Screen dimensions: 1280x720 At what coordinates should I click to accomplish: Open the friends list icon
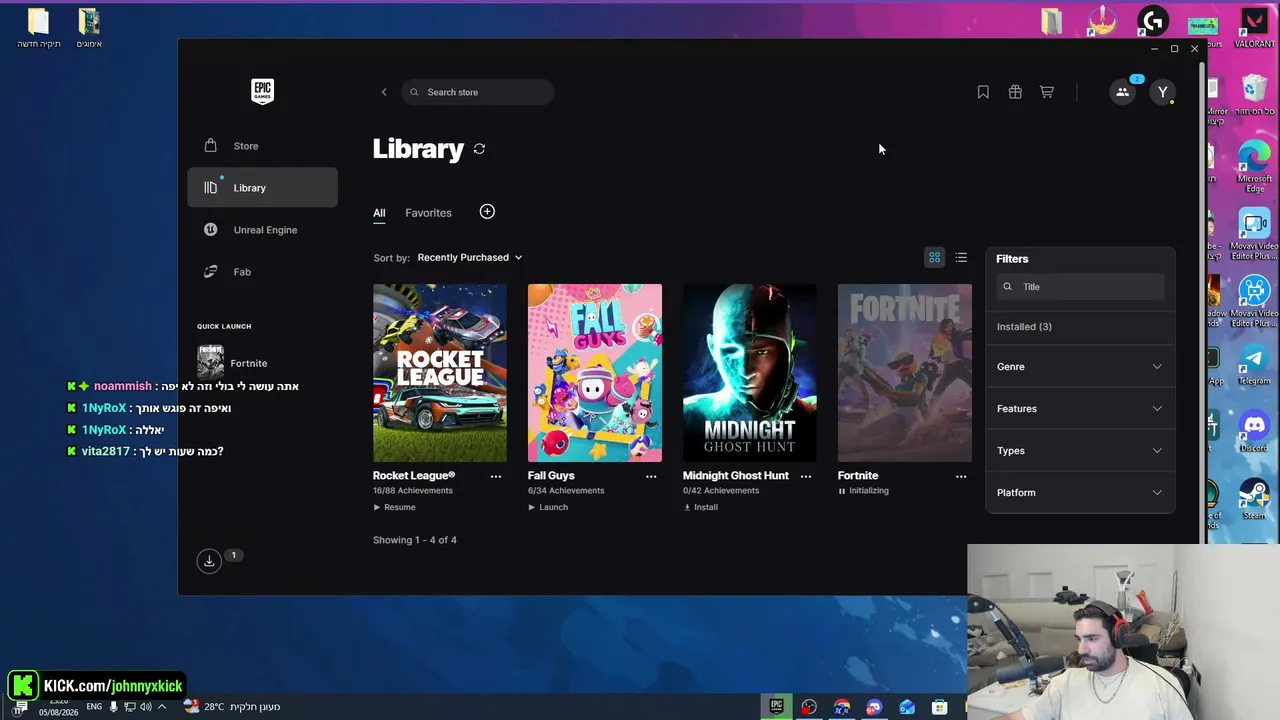[x=1123, y=92]
